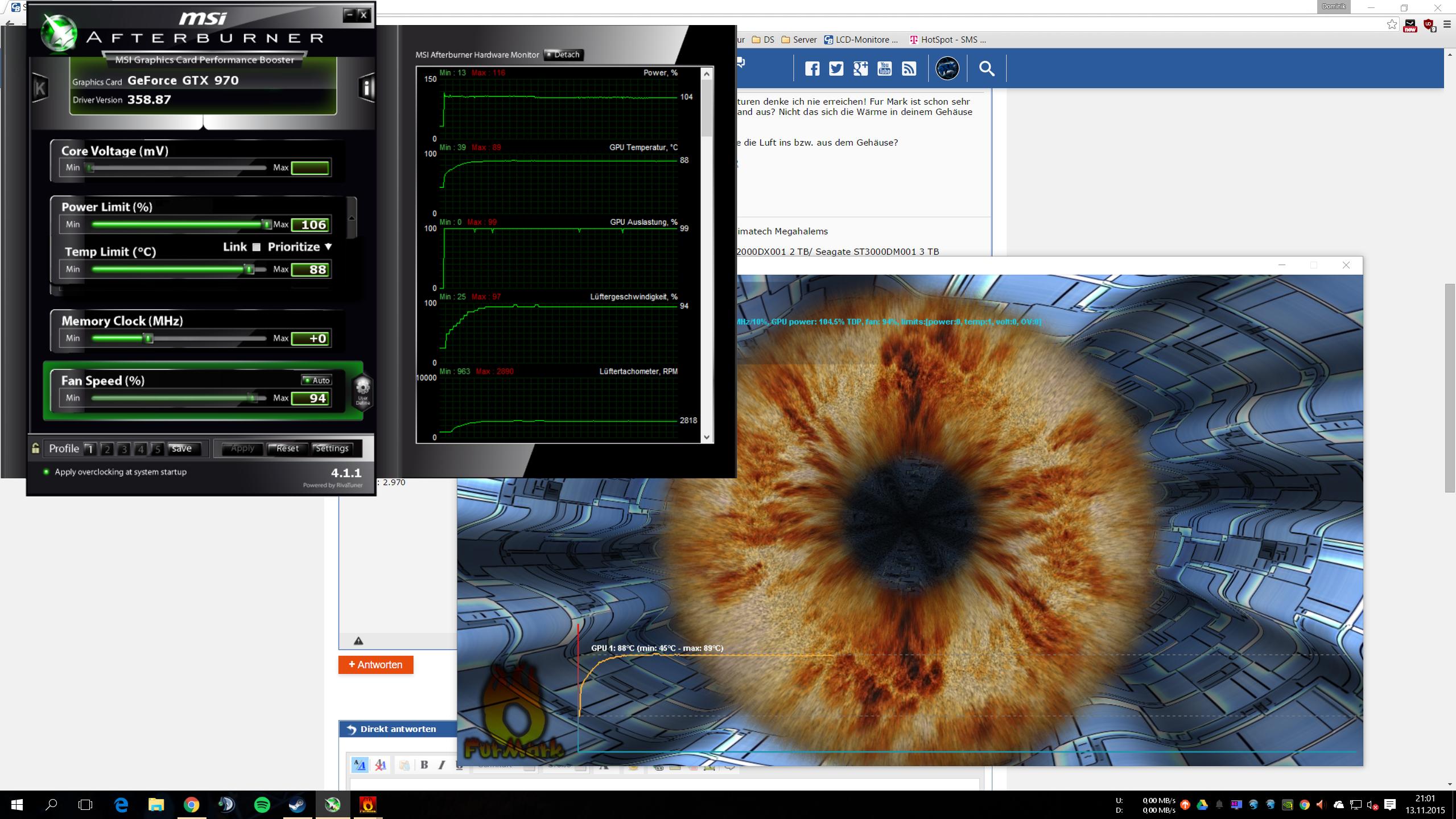The image size is (1456, 819).
Task: Open File Explorer from the taskbar
Action: coord(156,805)
